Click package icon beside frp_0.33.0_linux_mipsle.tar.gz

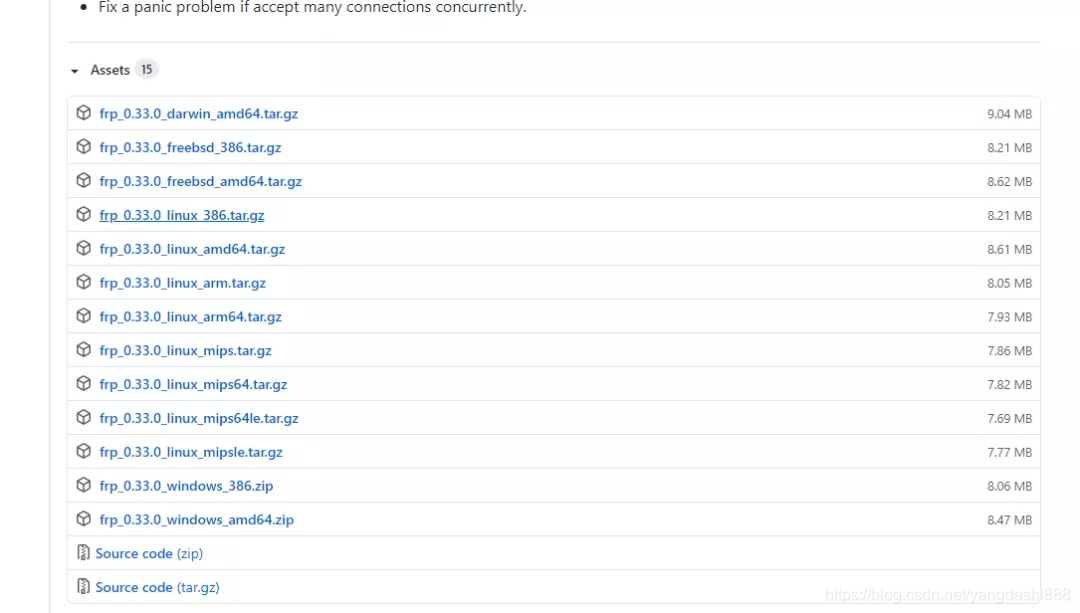(x=83, y=451)
